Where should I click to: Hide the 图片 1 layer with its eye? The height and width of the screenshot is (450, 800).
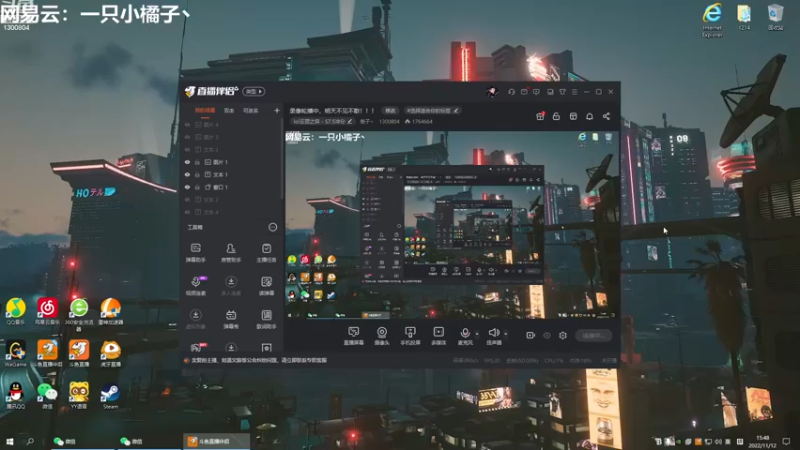187,162
